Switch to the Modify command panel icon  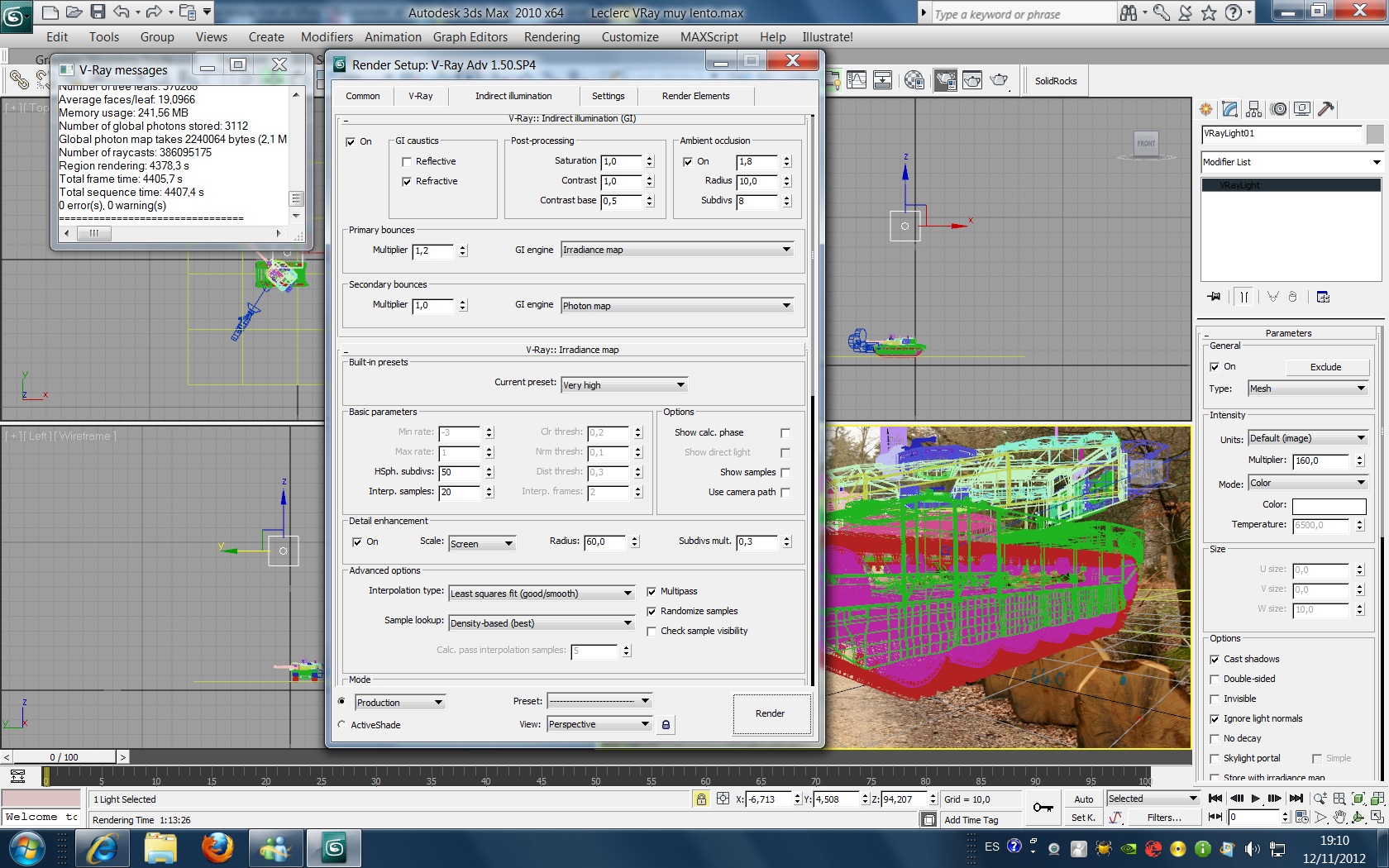[1230, 109]
